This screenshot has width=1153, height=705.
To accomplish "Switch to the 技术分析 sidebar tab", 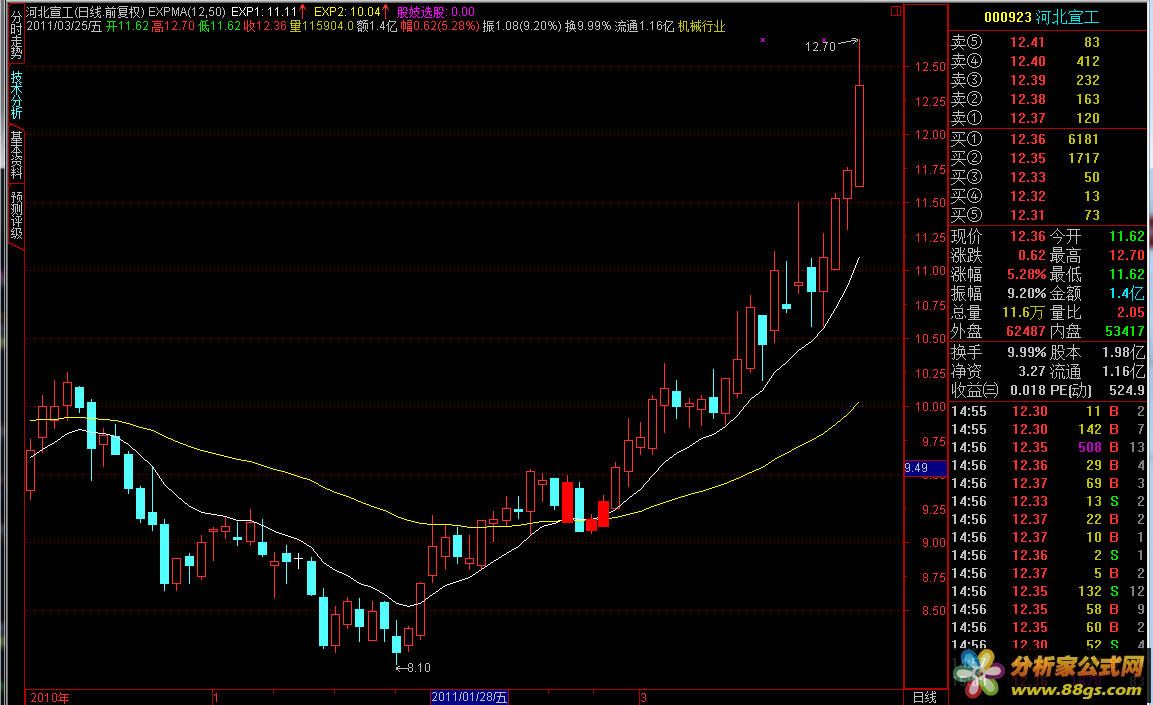I will click(x=16, y=96).
